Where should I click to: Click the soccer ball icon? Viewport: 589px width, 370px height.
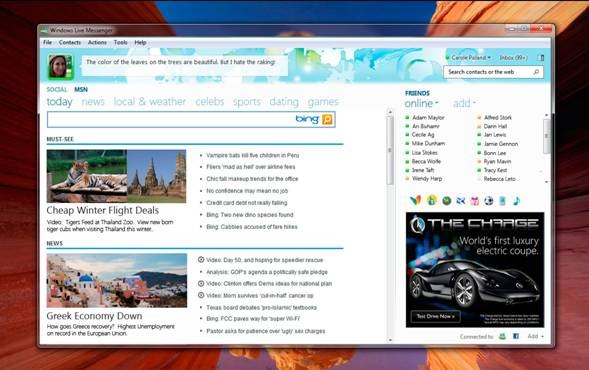coord(489,201)
